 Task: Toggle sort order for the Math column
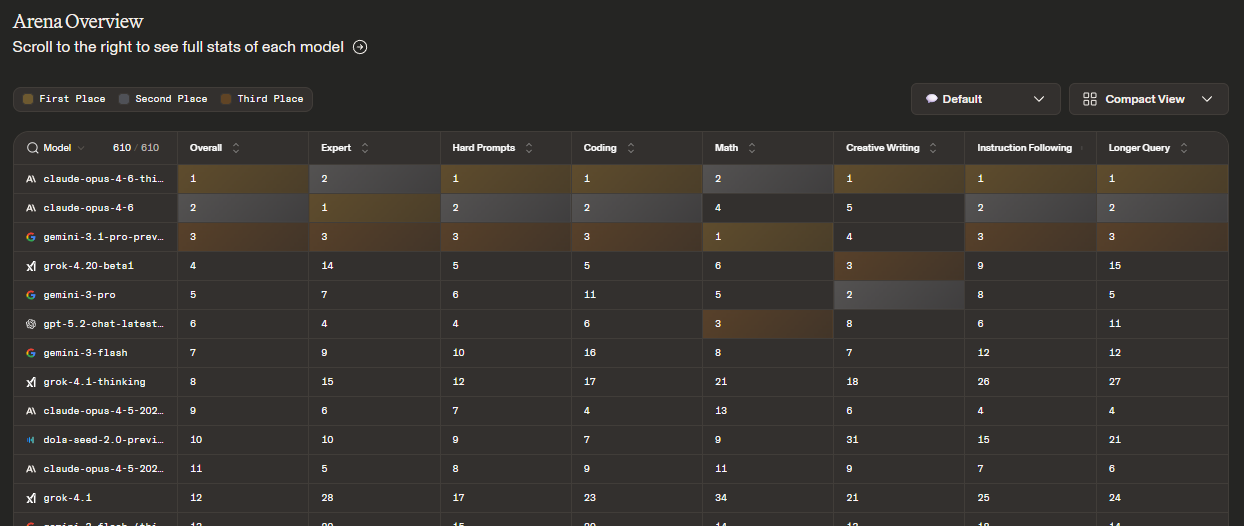pos(752,148)
